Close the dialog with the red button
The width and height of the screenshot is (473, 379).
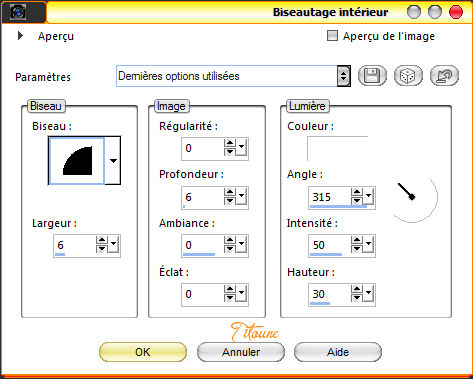pos(456,12)
